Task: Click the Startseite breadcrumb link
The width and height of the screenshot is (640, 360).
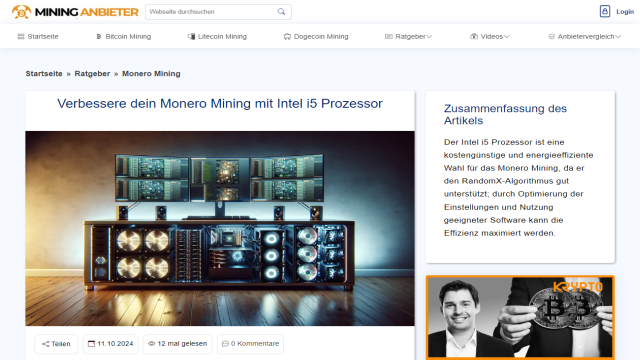Action: pyautogui.click(x=44, y=74)
